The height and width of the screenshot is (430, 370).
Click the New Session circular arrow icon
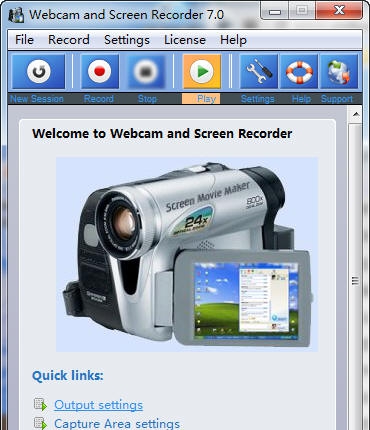pyautogui.click(x=38, y=72)
